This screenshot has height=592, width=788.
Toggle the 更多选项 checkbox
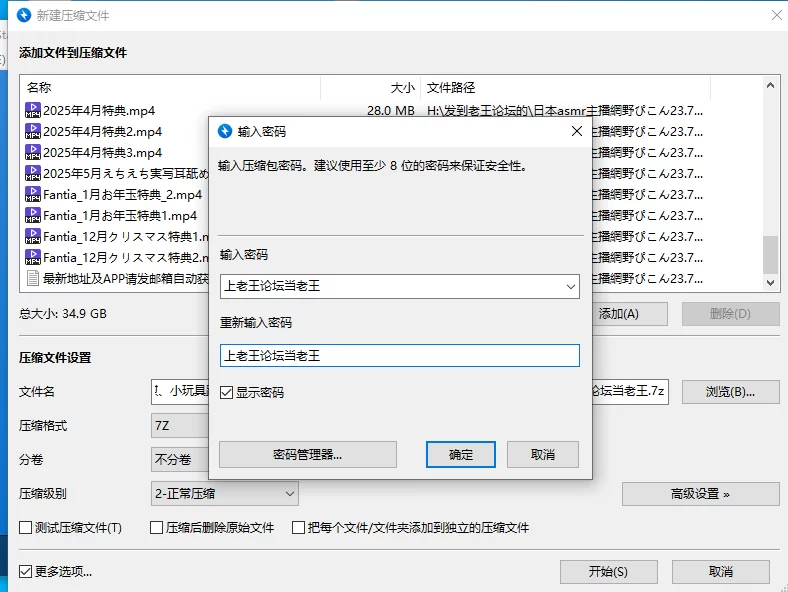(26, 571)
